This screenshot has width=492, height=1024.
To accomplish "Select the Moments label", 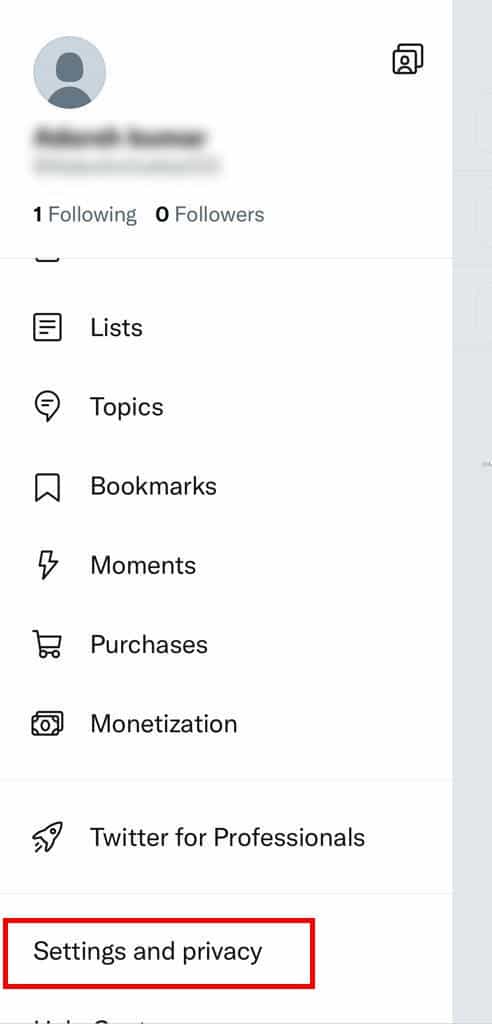I will click(x=143, y=566).
